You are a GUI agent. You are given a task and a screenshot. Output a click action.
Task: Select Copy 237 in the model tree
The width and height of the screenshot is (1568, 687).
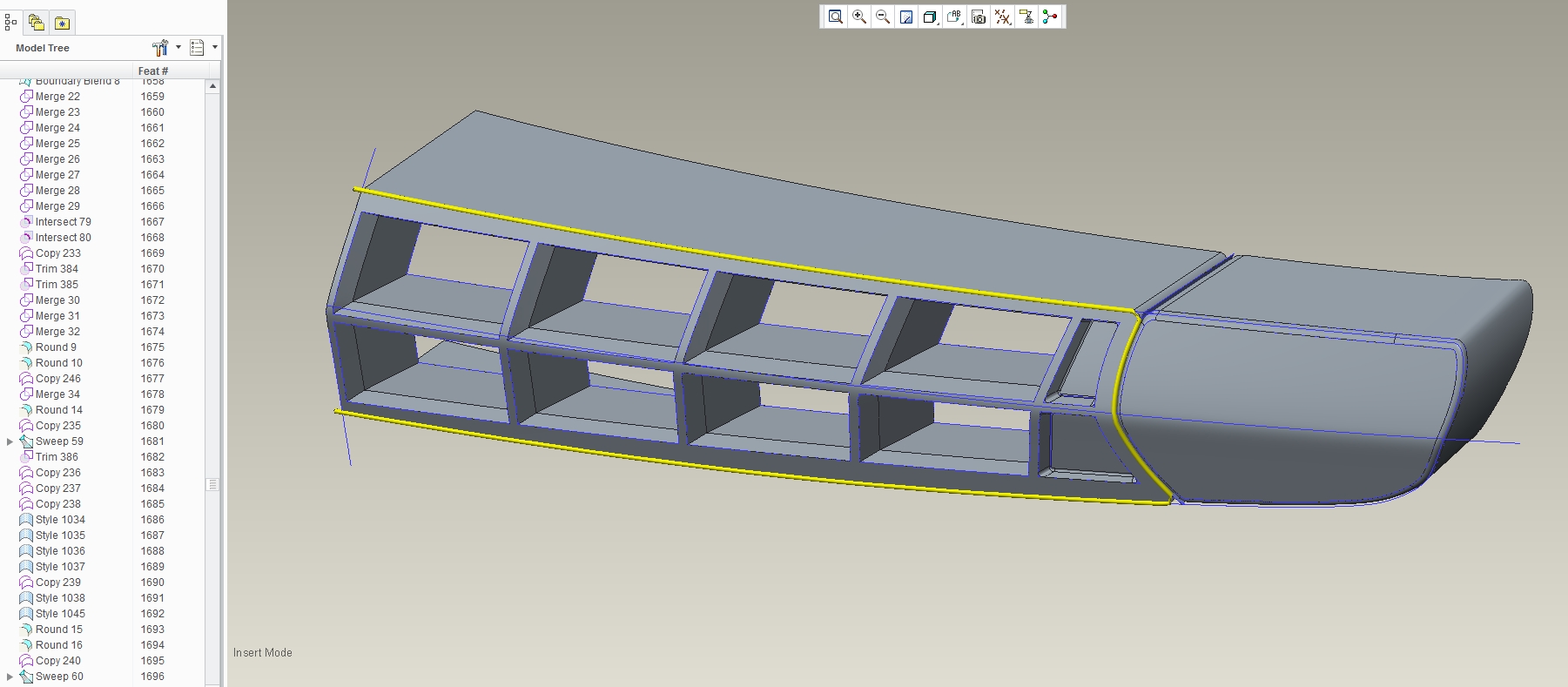click(x=58, y=488)
